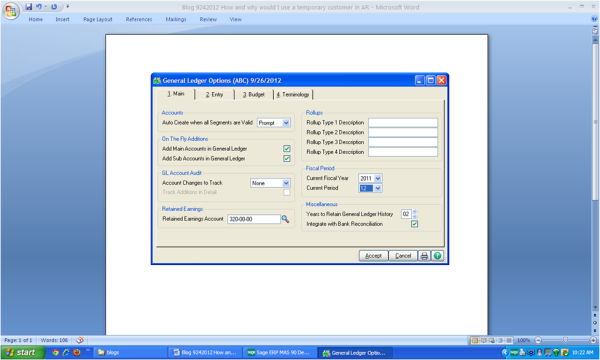Click the zoom in plus button
The height and width of the screenshot is (360, 600).
[x=593, y=340]
